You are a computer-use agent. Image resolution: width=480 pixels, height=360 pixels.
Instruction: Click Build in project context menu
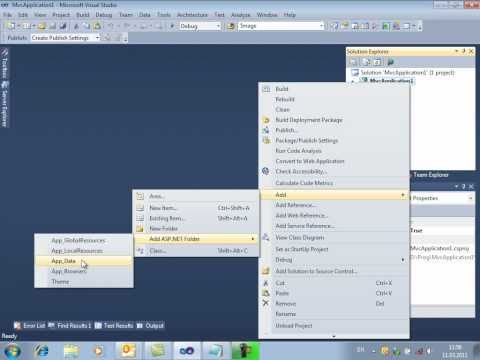click(334, 89)
